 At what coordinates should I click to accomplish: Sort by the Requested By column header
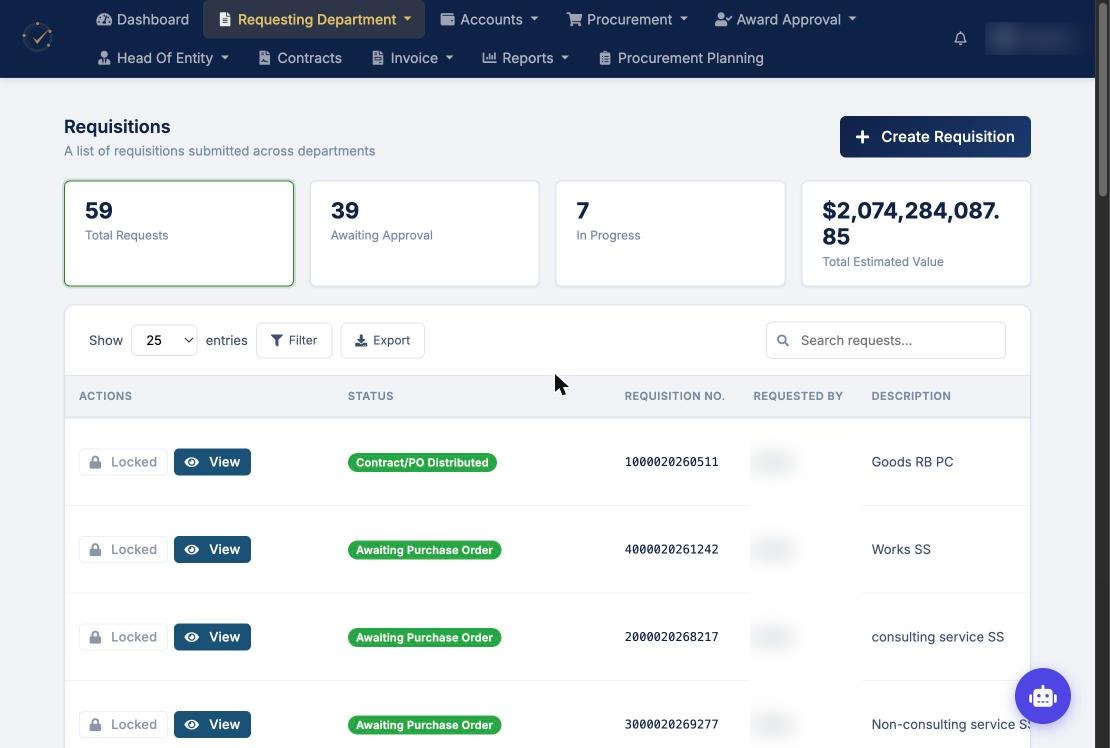pos(798,396)
